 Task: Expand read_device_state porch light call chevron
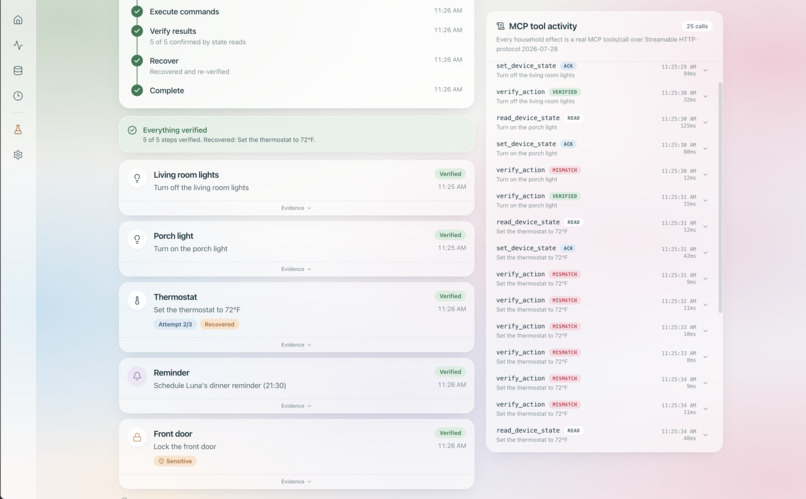[705, 122]
